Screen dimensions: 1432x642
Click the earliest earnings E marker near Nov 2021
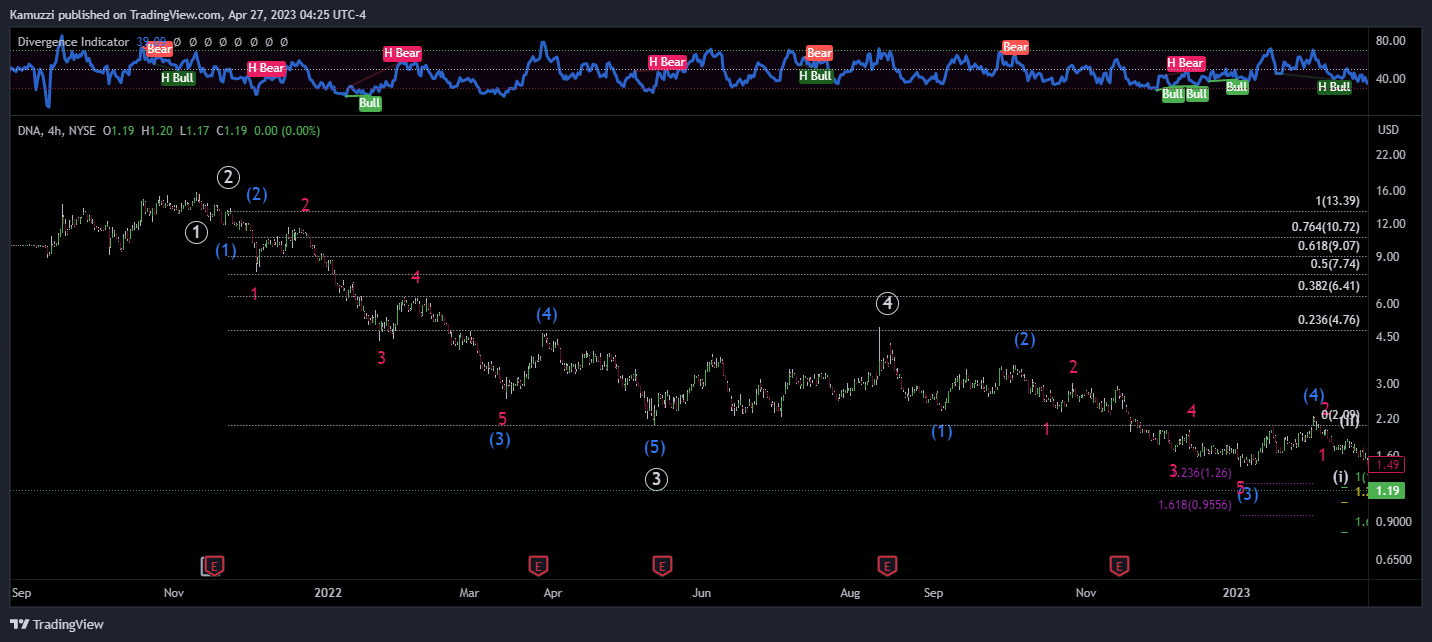pyautogui.click(x=214, y=566)
